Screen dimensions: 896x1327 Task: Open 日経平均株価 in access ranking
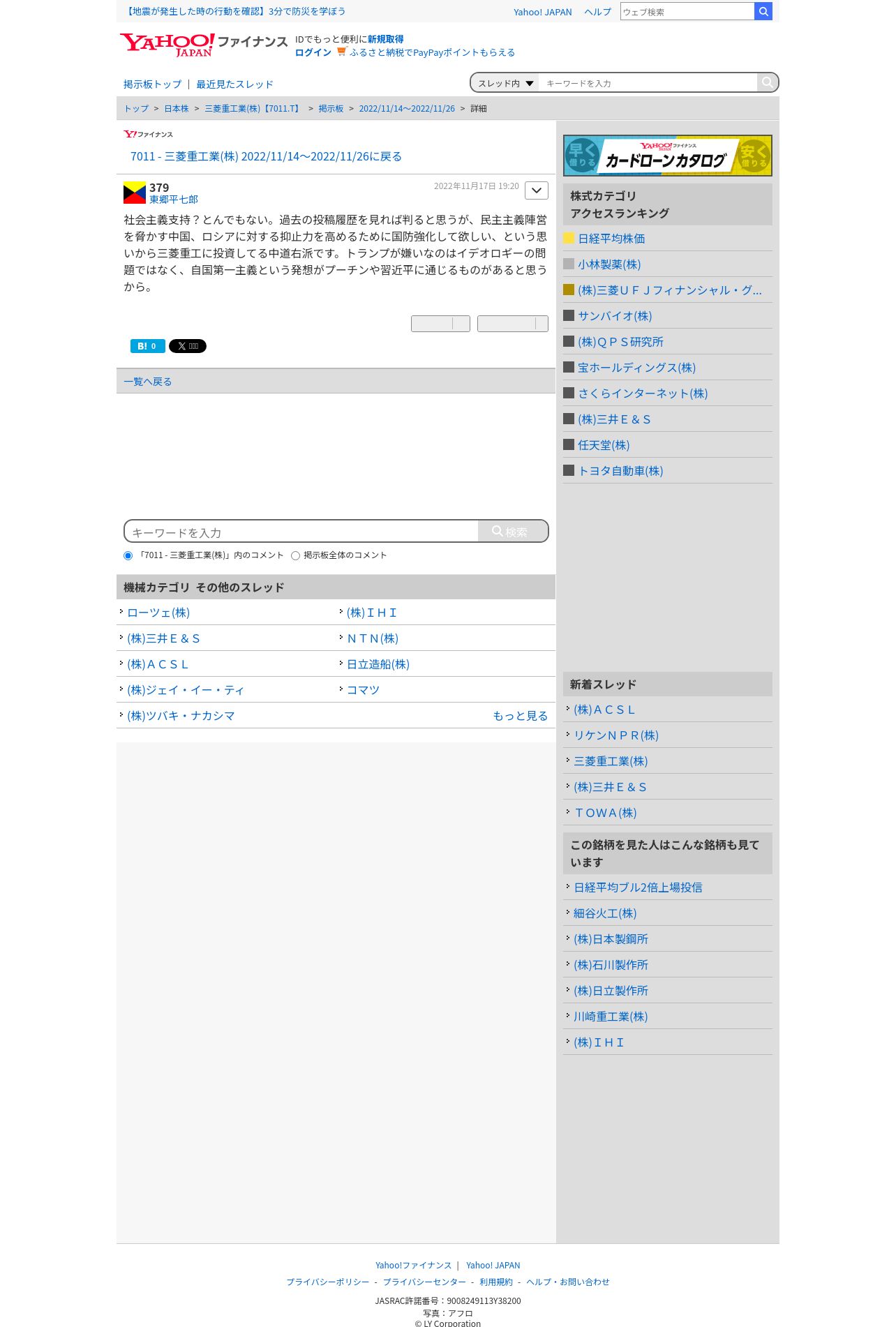click(611, 239)
